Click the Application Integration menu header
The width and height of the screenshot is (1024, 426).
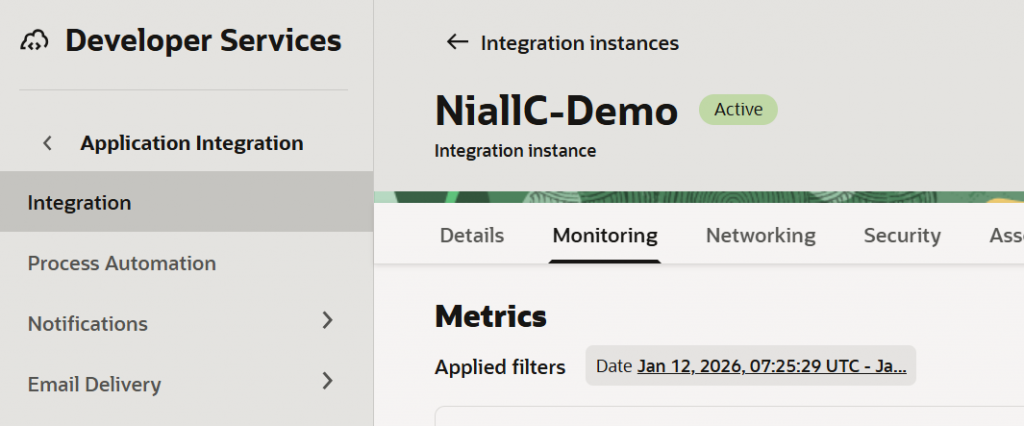tap(192, 143)
